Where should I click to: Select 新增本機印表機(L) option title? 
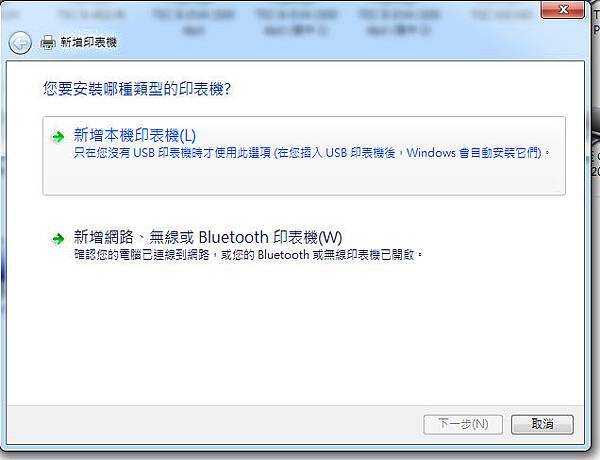pyautogui.click(x=135, y=135)
